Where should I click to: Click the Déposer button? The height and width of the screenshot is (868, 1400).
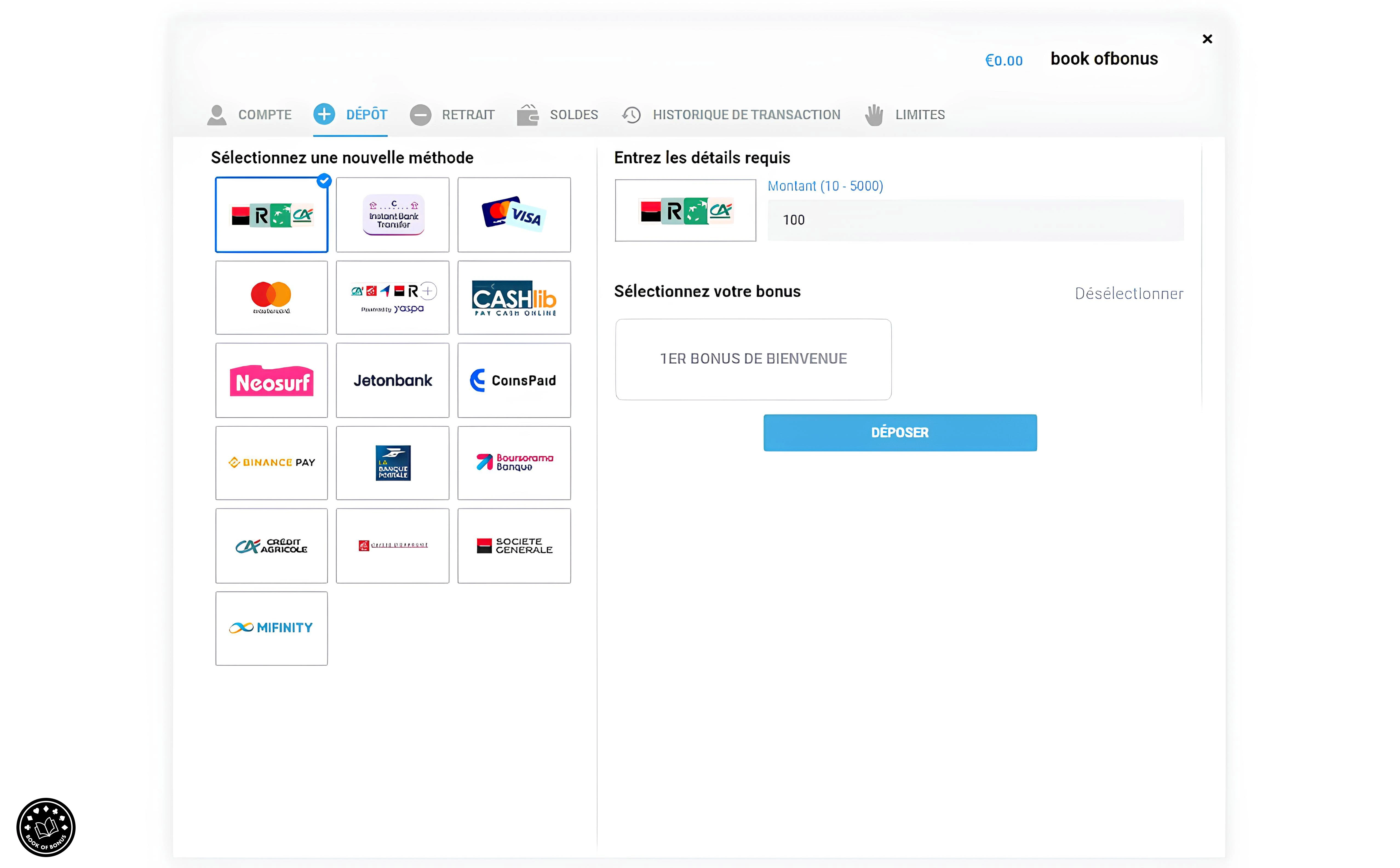[x=900, y=433]
